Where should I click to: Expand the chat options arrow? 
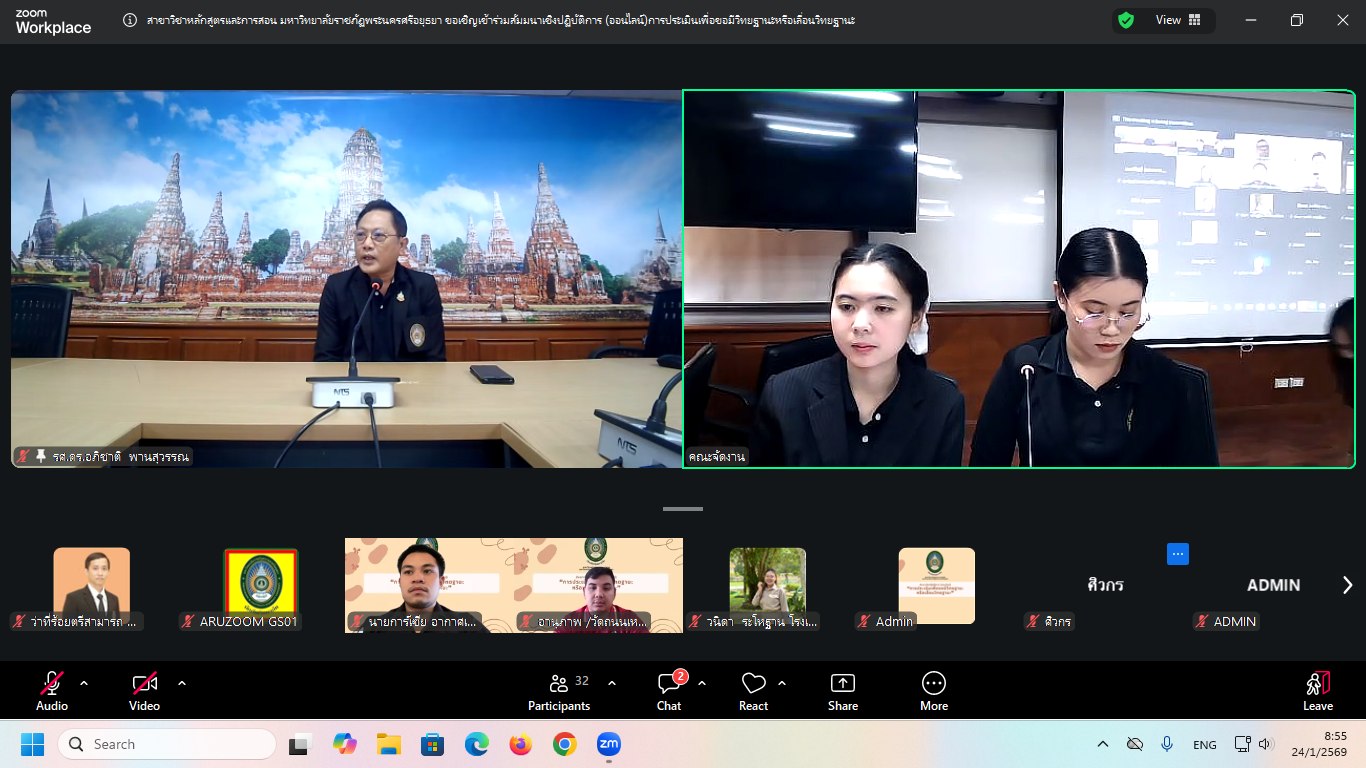click(702, 683)
